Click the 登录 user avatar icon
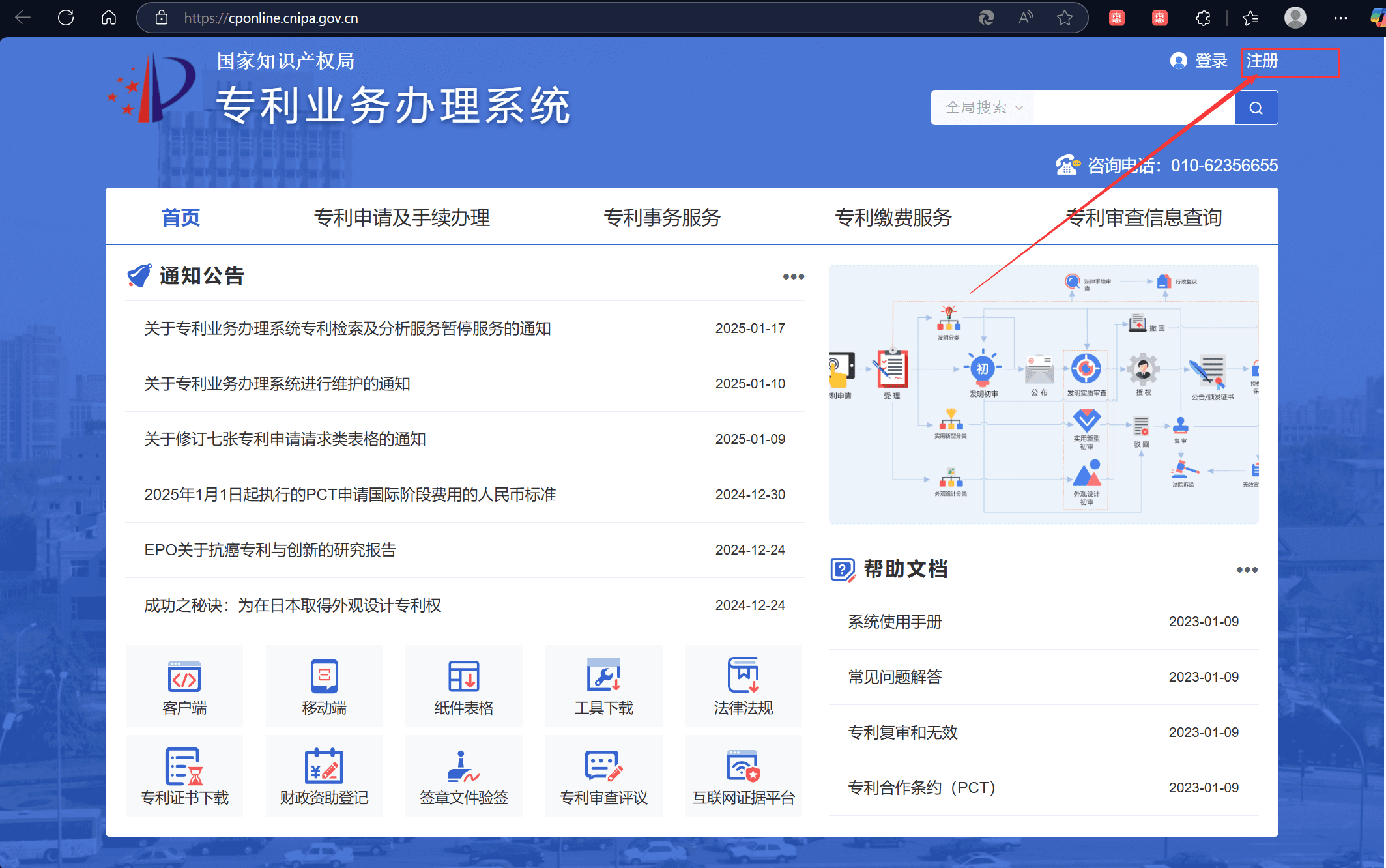 1178,61
